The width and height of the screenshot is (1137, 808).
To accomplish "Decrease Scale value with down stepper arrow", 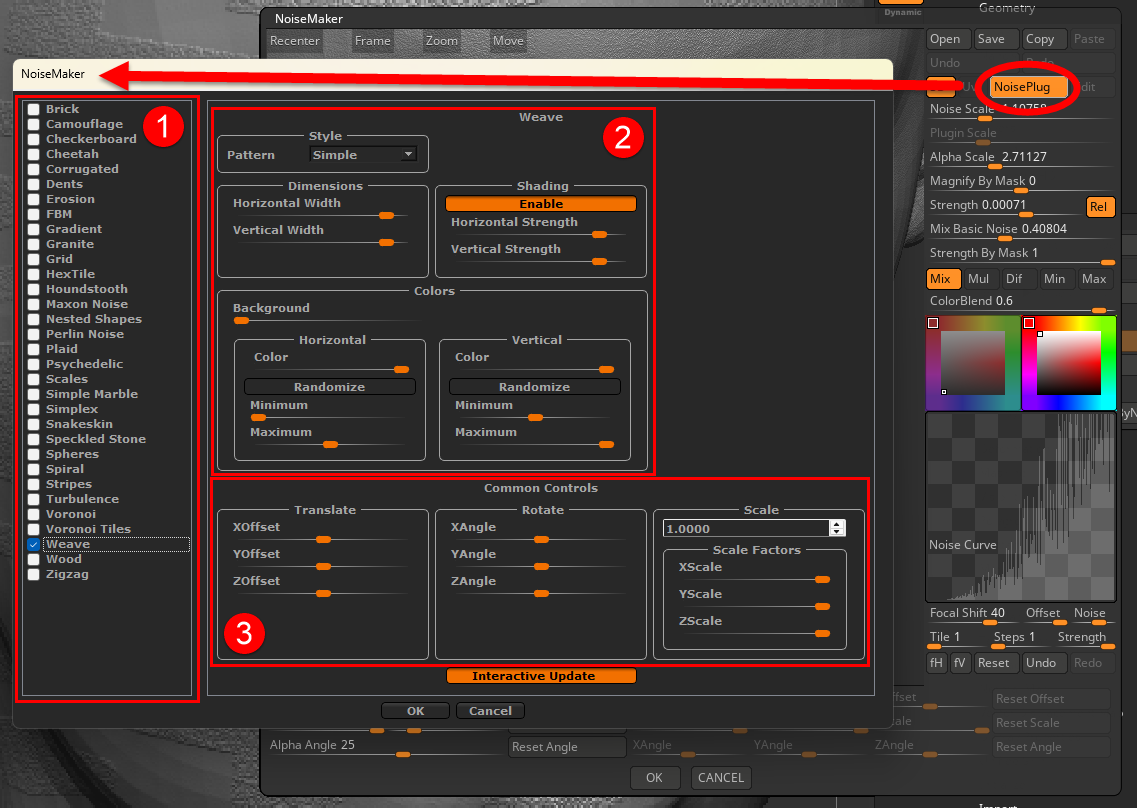I will [x=837, y=532].
